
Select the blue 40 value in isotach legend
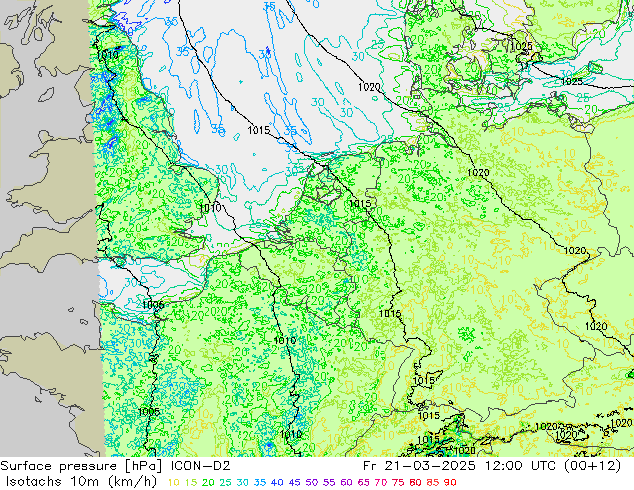pyautogui.click(x=277, y=482)
